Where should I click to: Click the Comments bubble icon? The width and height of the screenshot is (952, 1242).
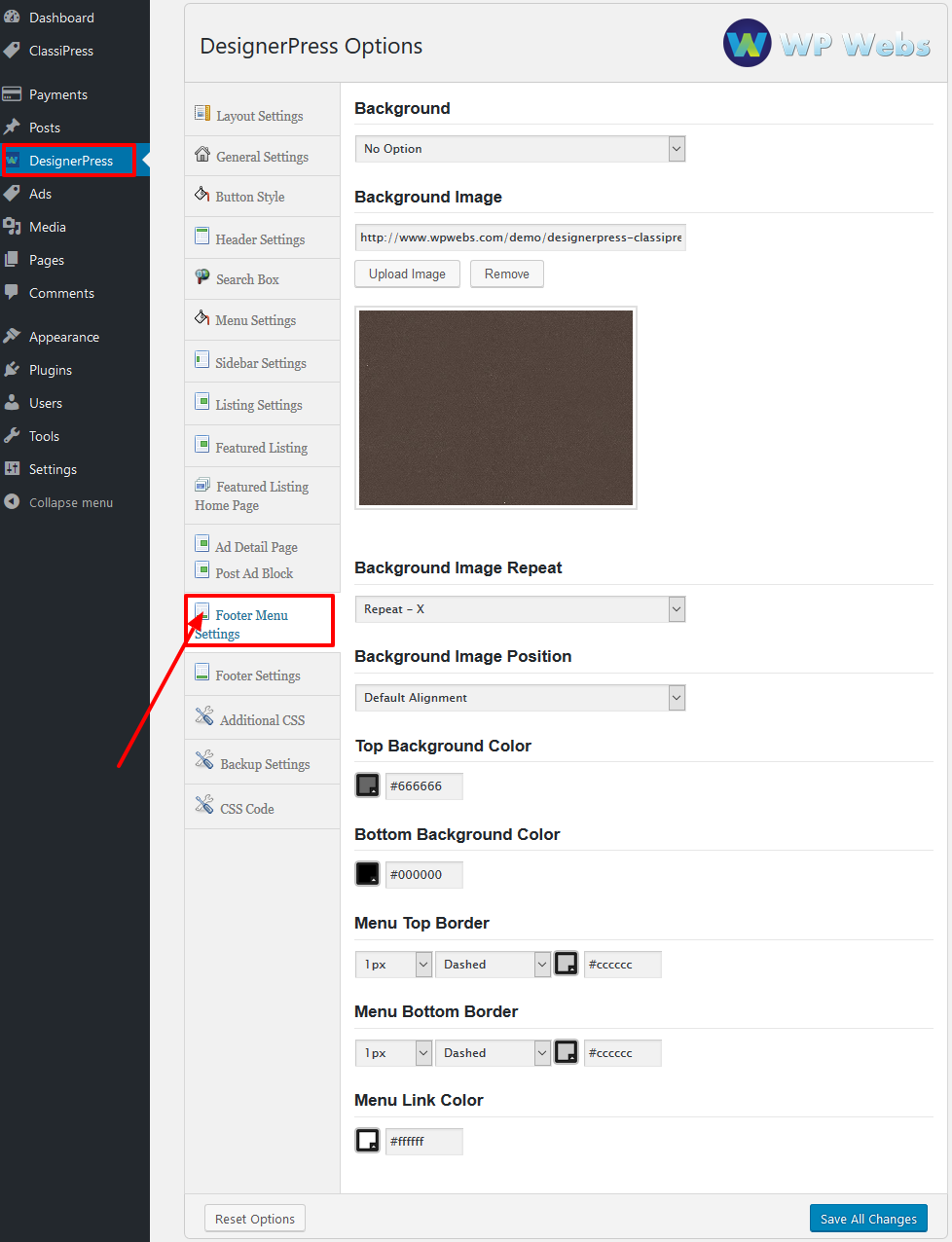click(x=12, y=292)
